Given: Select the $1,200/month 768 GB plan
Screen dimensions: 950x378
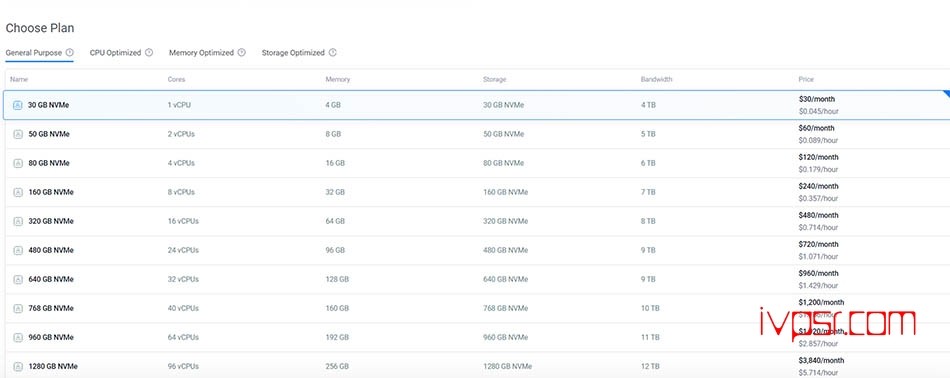Looking at the screenshot, I should click(x=477, y=309).
